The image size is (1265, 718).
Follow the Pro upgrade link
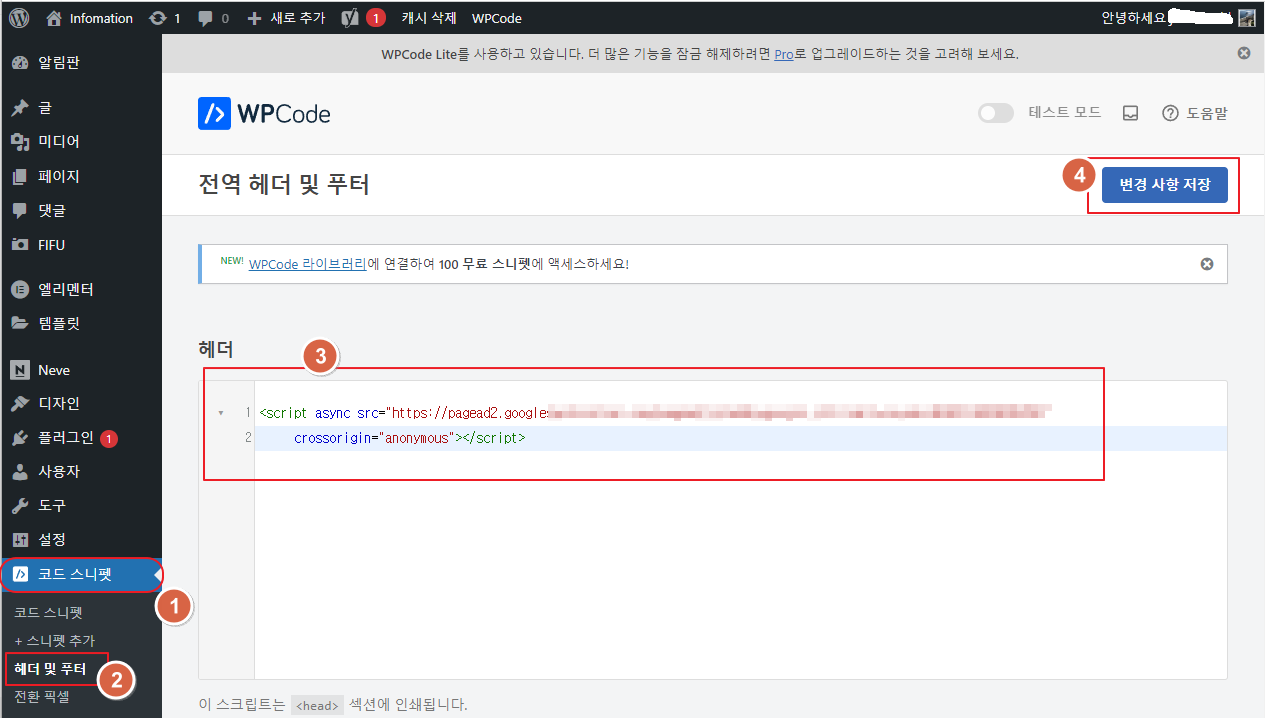pos(784,54)
